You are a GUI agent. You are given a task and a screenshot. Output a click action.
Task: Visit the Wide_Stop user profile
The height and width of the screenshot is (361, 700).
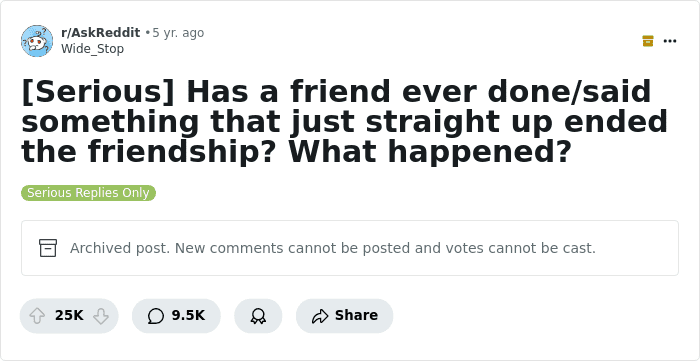(92, 49)
